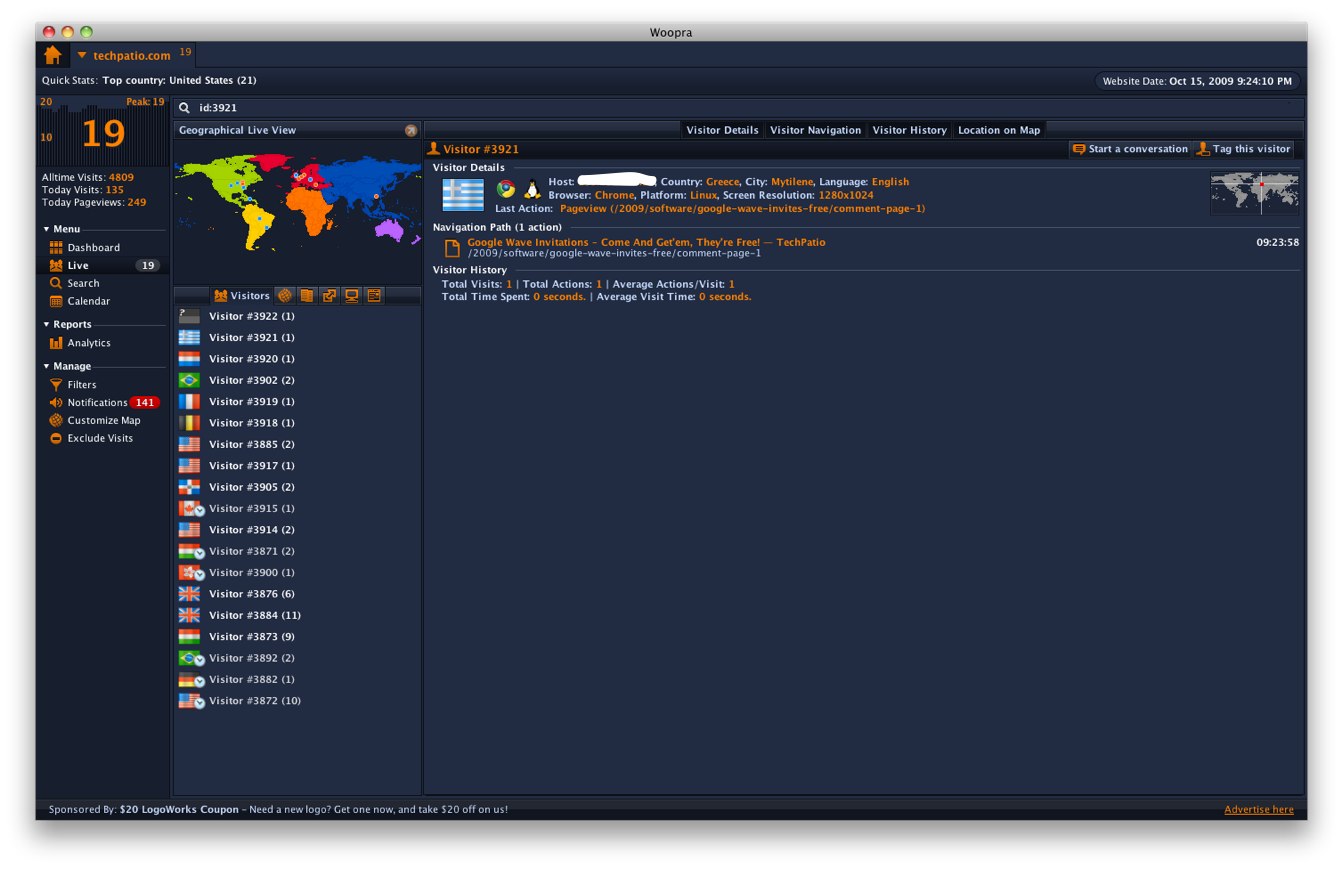
Task: Open the Google Wave Invitations page link
Action: [x=646, y=242]
